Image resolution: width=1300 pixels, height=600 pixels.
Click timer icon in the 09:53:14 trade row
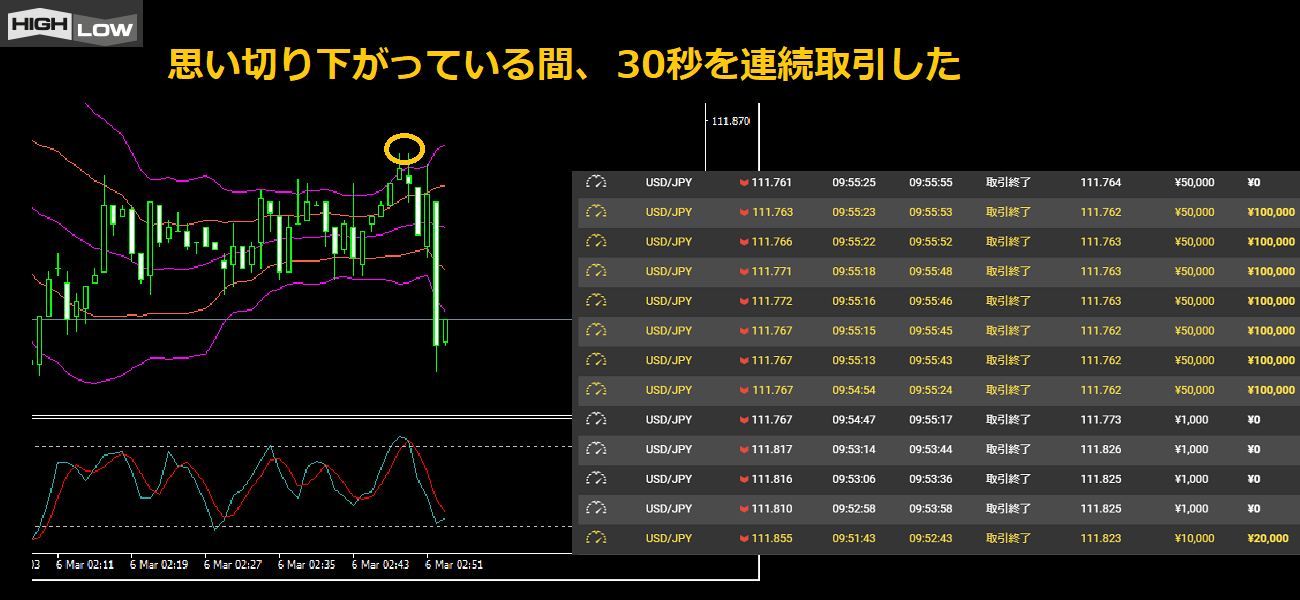tap(597, 450)
